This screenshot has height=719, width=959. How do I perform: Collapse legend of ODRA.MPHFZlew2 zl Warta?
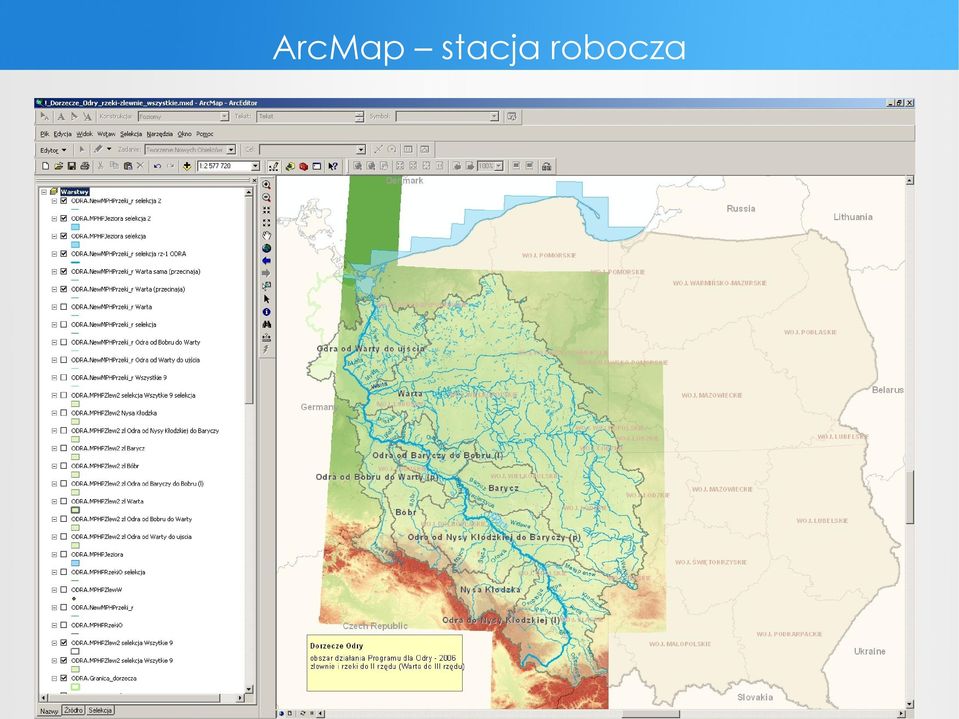[x=54, y=501]
